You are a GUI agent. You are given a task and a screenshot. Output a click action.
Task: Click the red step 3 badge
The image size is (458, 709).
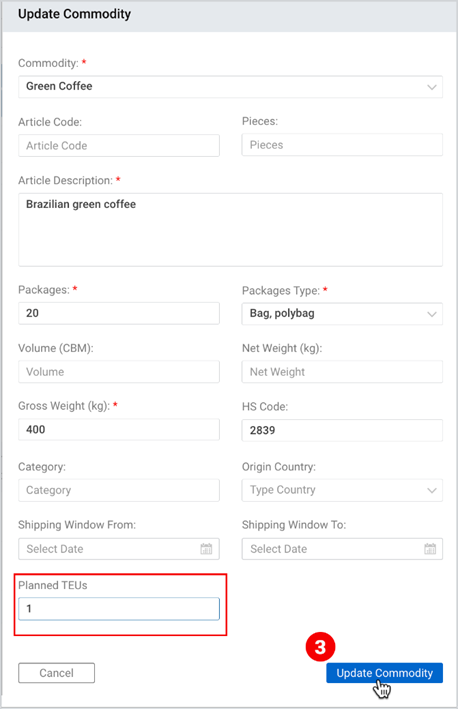pyautogui.click(x=320, y=647)
